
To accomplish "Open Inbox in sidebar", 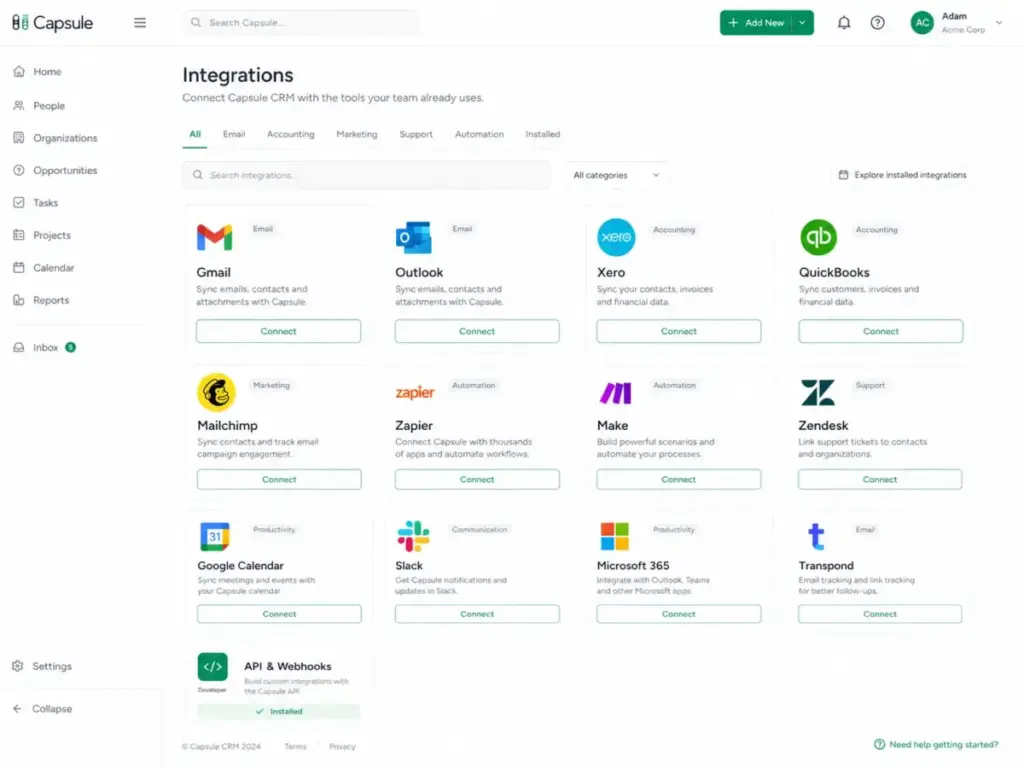I will pos(44,347).
